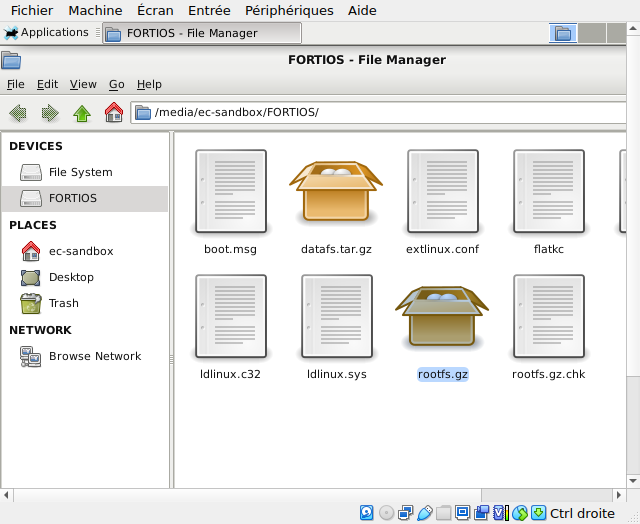
Task: Select the ldlinux.sys file icon
Action: [337, 316]
